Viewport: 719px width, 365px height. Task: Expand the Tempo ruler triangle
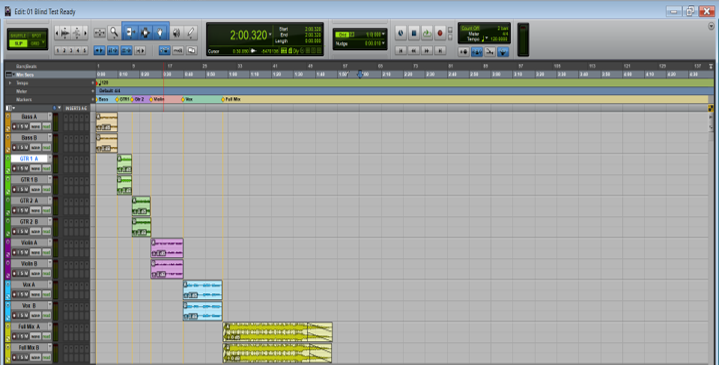(x=10, y=83)
